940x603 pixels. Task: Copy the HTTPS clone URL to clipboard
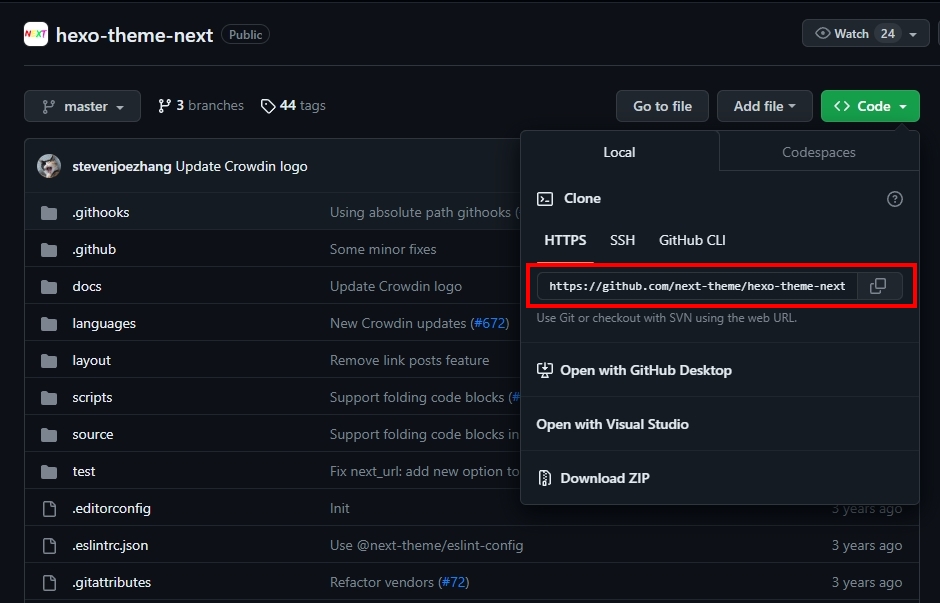pyautogui.click(x=879, y=286)
